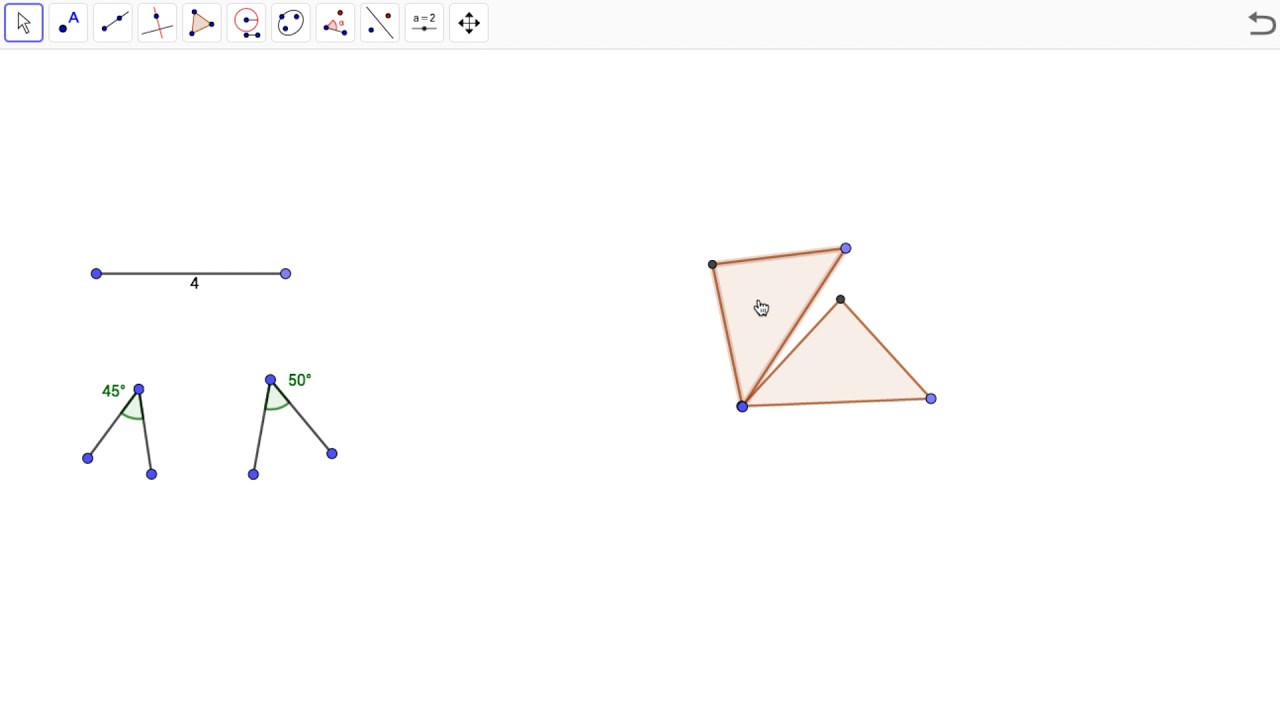The width and height of the screenshot is (1280, 720).
Task: Click the segment length label 4
Action: pyautogui.click(x=194, y=284)
